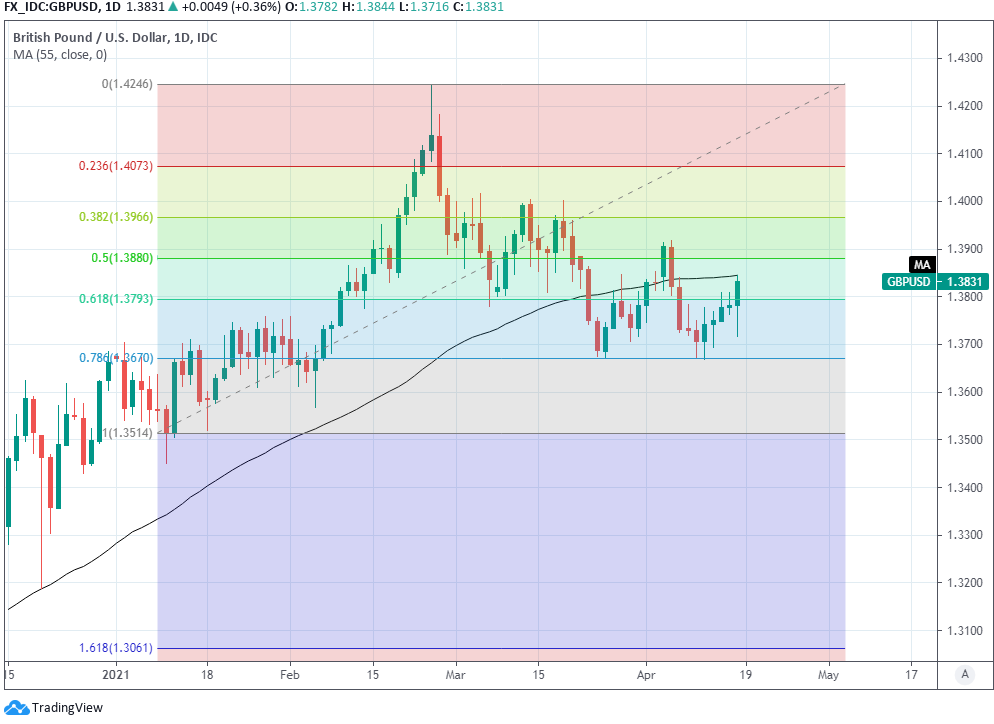Screen dimensions: 994x724
Task: Click the 1.4000 label on the price axis
Action: coord(965,201)
